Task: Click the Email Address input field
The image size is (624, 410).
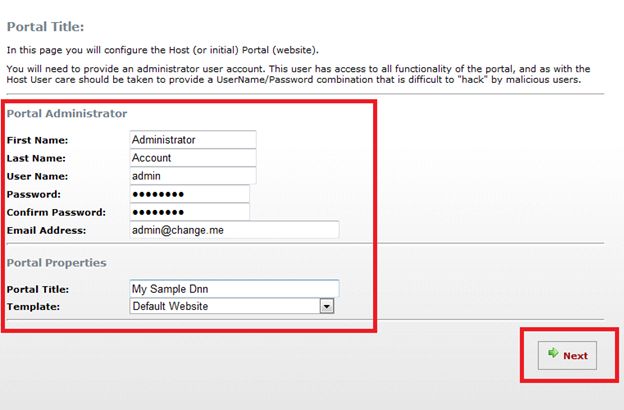Action: pyautogui.click(x=234, y=230)
